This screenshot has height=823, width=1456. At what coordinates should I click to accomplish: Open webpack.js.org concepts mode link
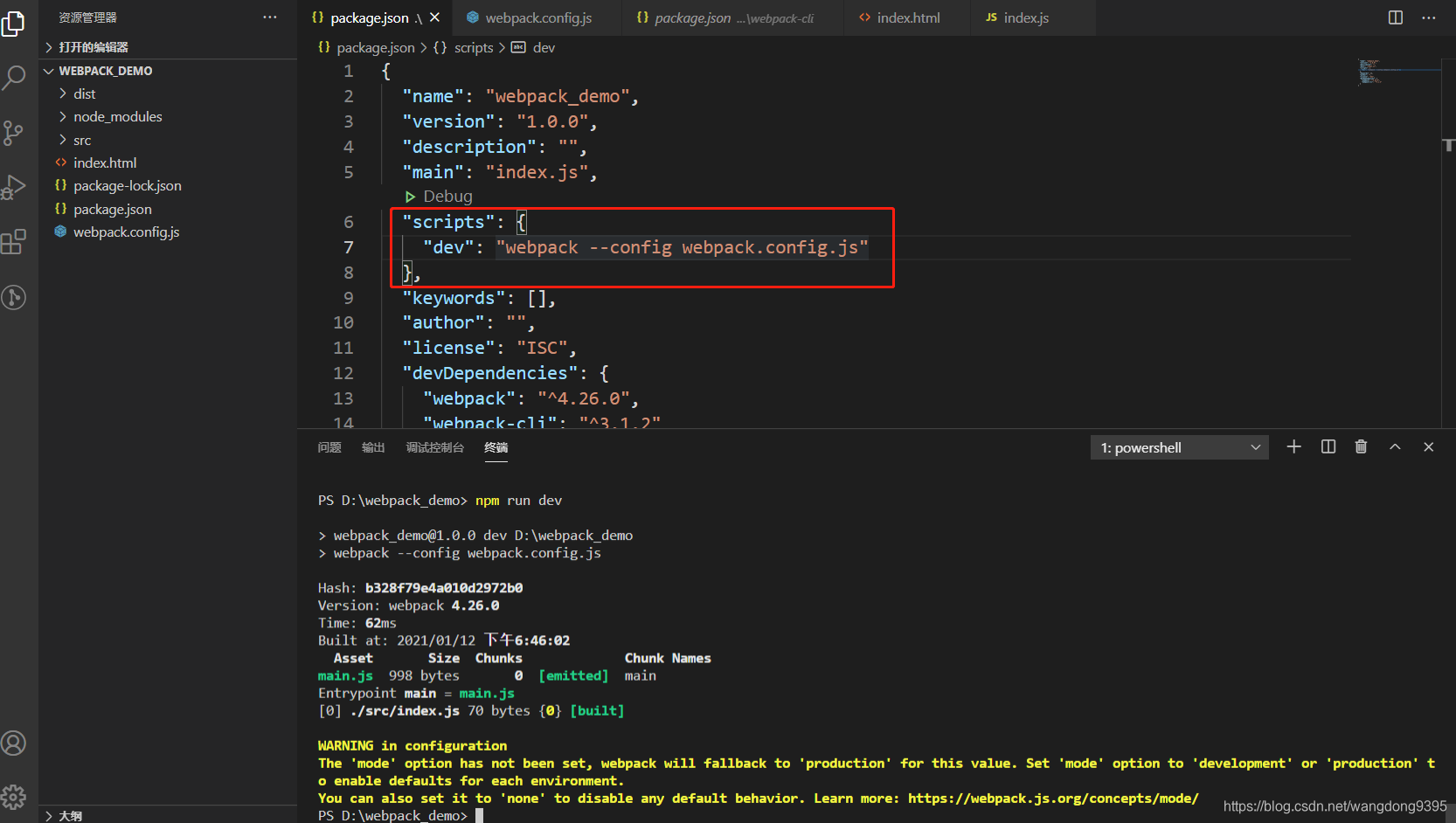tap(1053, 798)
